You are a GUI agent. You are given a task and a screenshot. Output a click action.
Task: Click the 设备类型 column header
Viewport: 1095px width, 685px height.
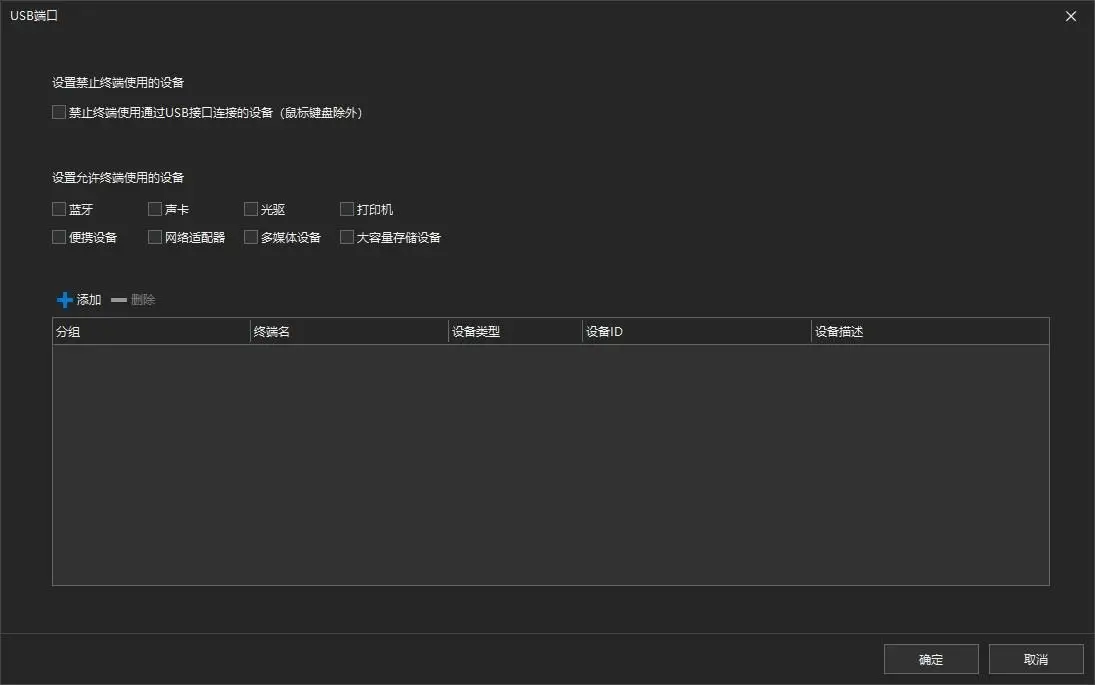[x=515, y=332]
